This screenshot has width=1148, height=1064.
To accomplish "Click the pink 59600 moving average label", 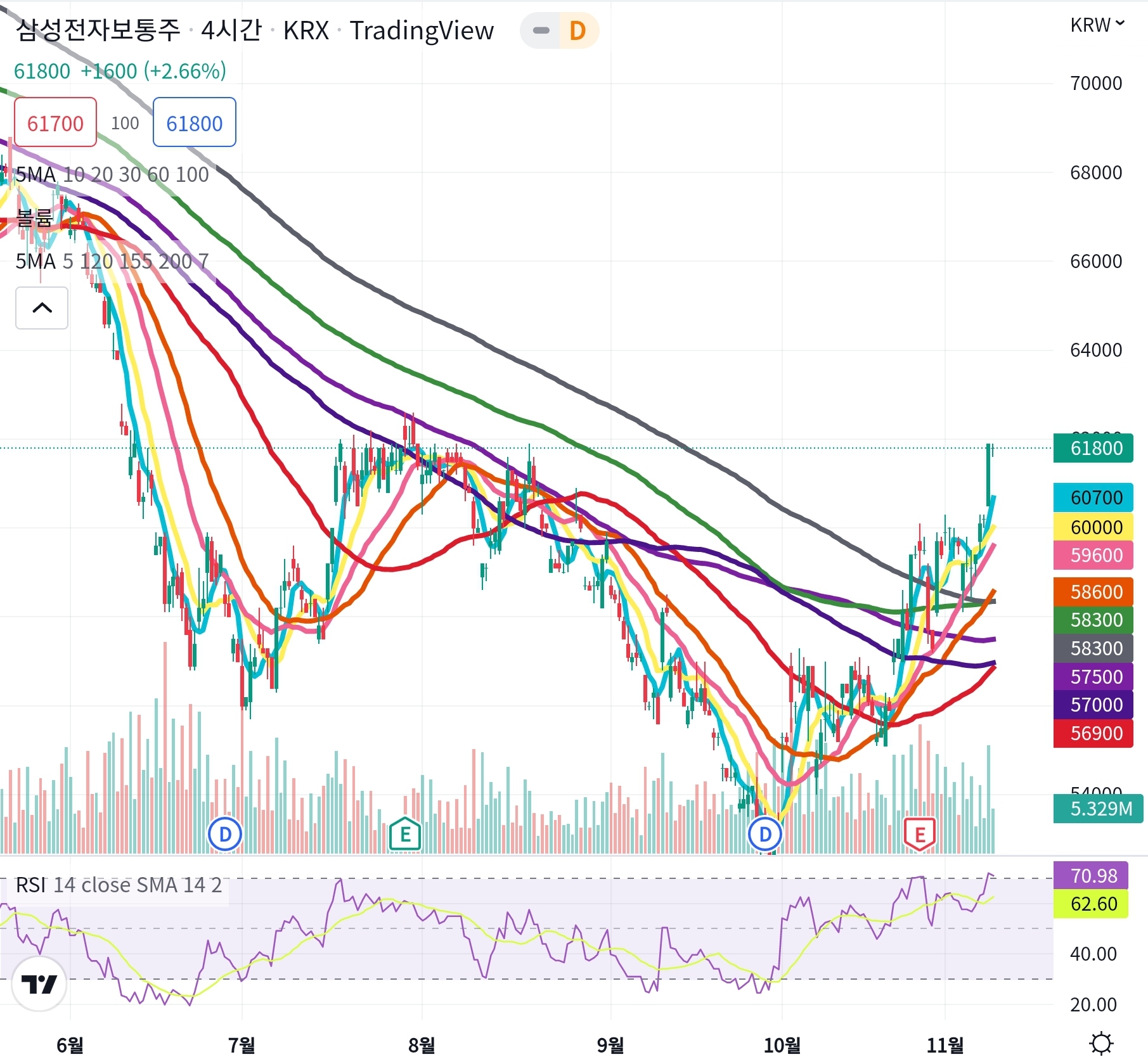I will (x=1093, y=555).
